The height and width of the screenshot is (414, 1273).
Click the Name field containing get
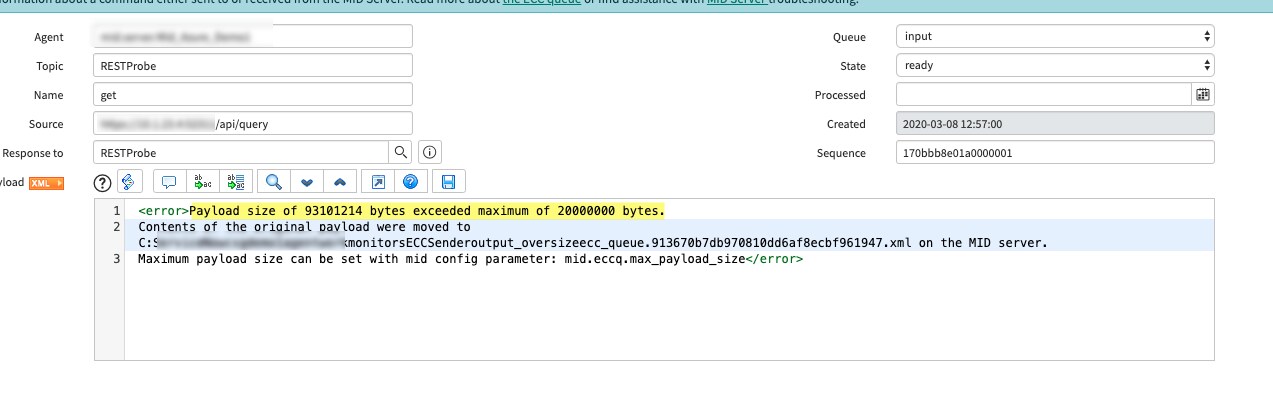pos(252,95)
